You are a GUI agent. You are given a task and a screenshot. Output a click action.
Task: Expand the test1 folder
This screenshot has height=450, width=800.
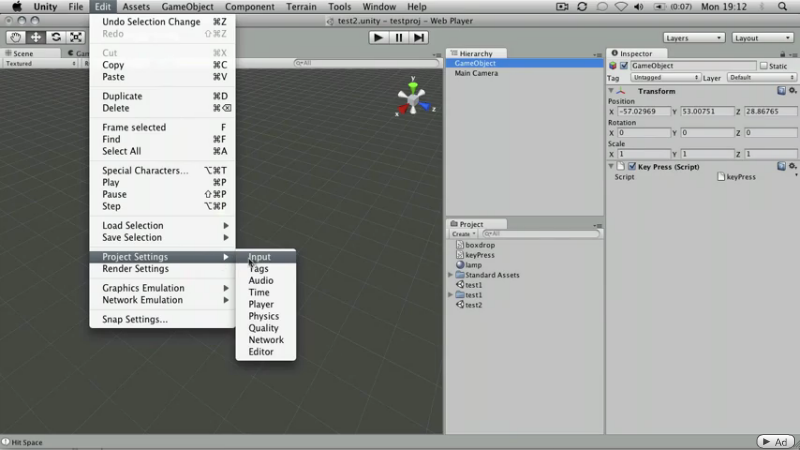451,294
